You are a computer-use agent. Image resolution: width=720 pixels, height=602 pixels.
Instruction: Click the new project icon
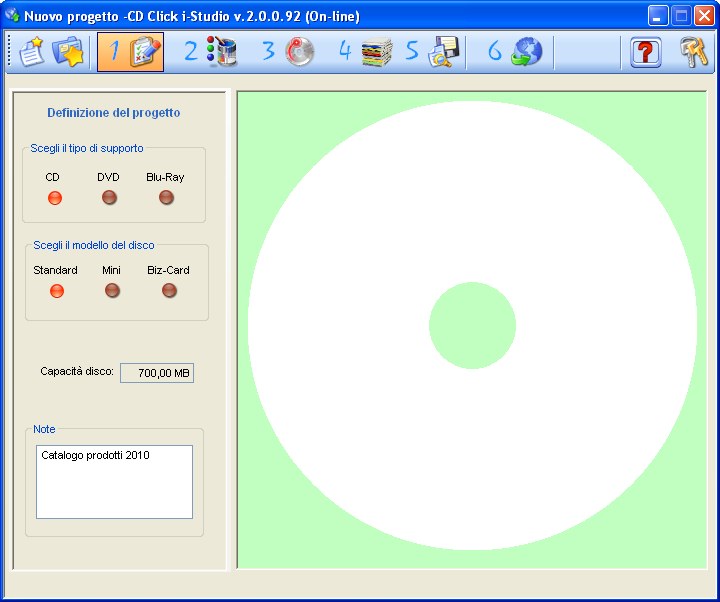coord(33,52)
